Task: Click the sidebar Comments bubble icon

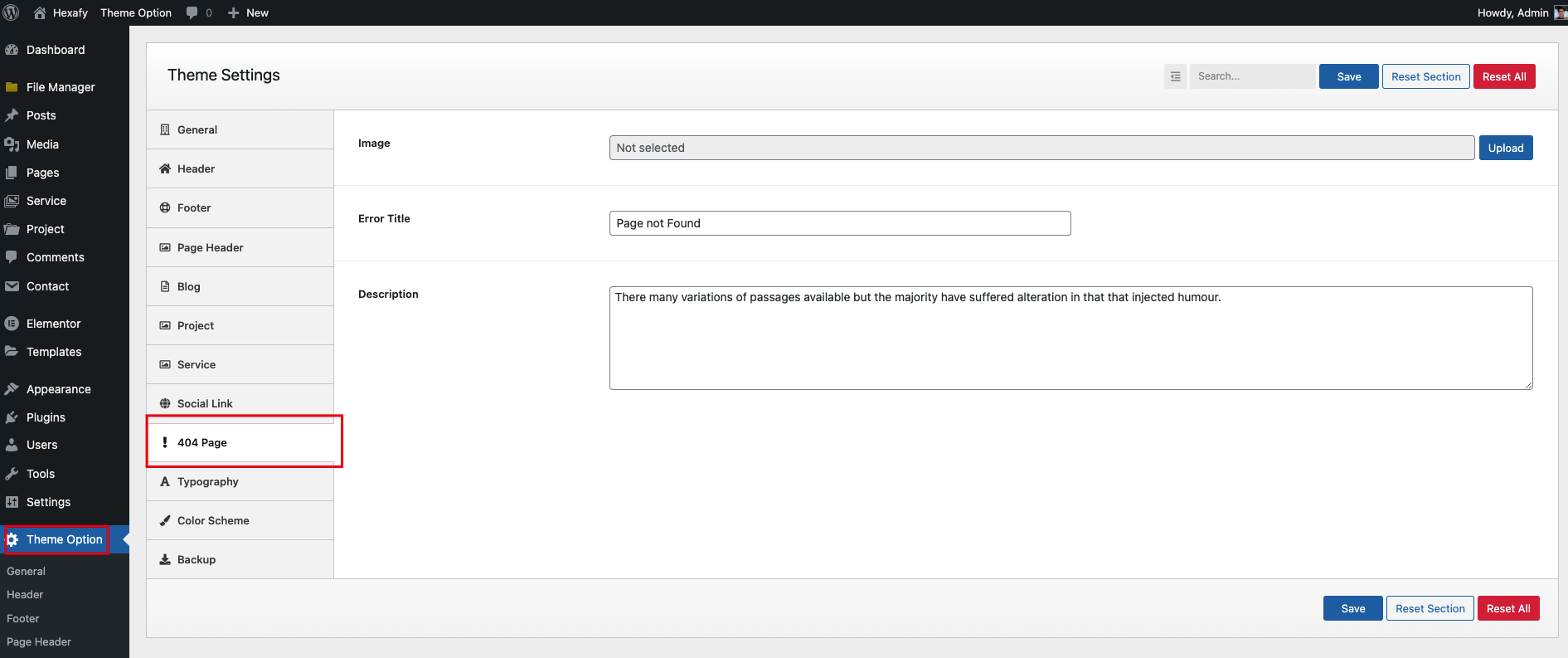Action: [12, 257]
